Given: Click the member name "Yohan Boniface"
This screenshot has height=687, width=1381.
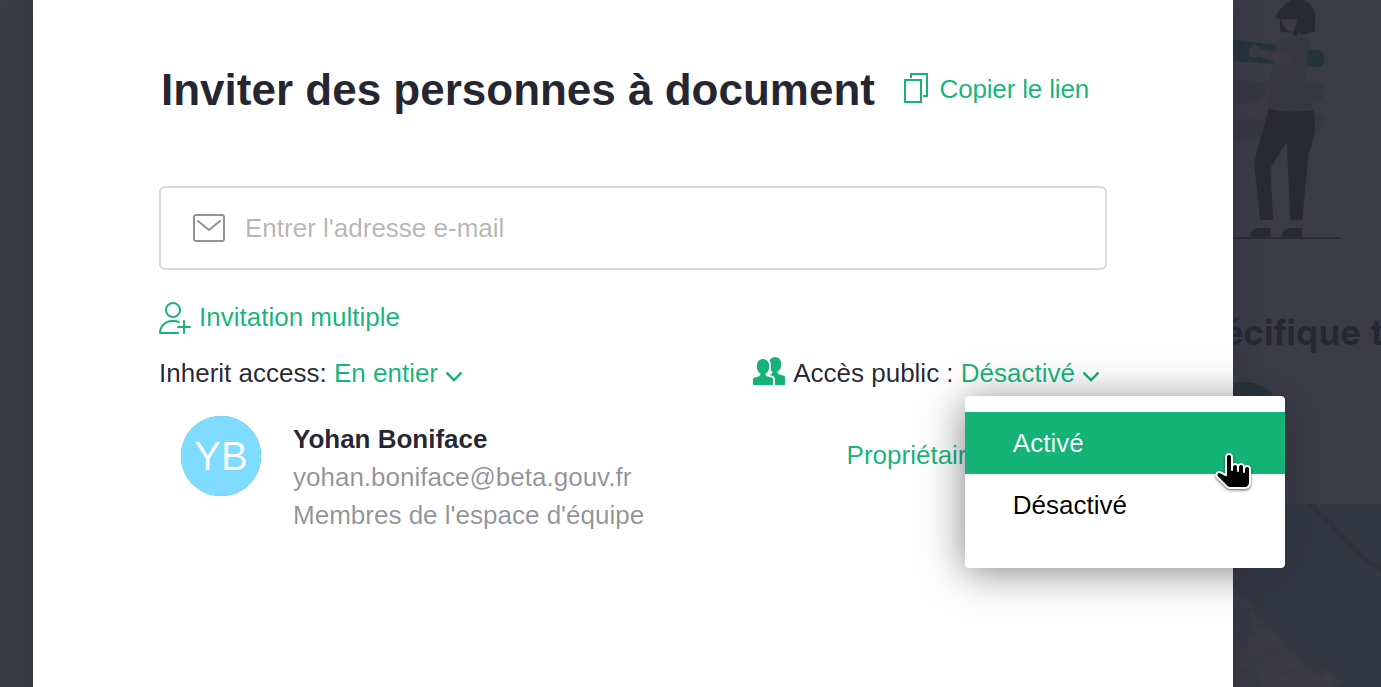Looking at the screenshot, I should [x=390, y=439].
